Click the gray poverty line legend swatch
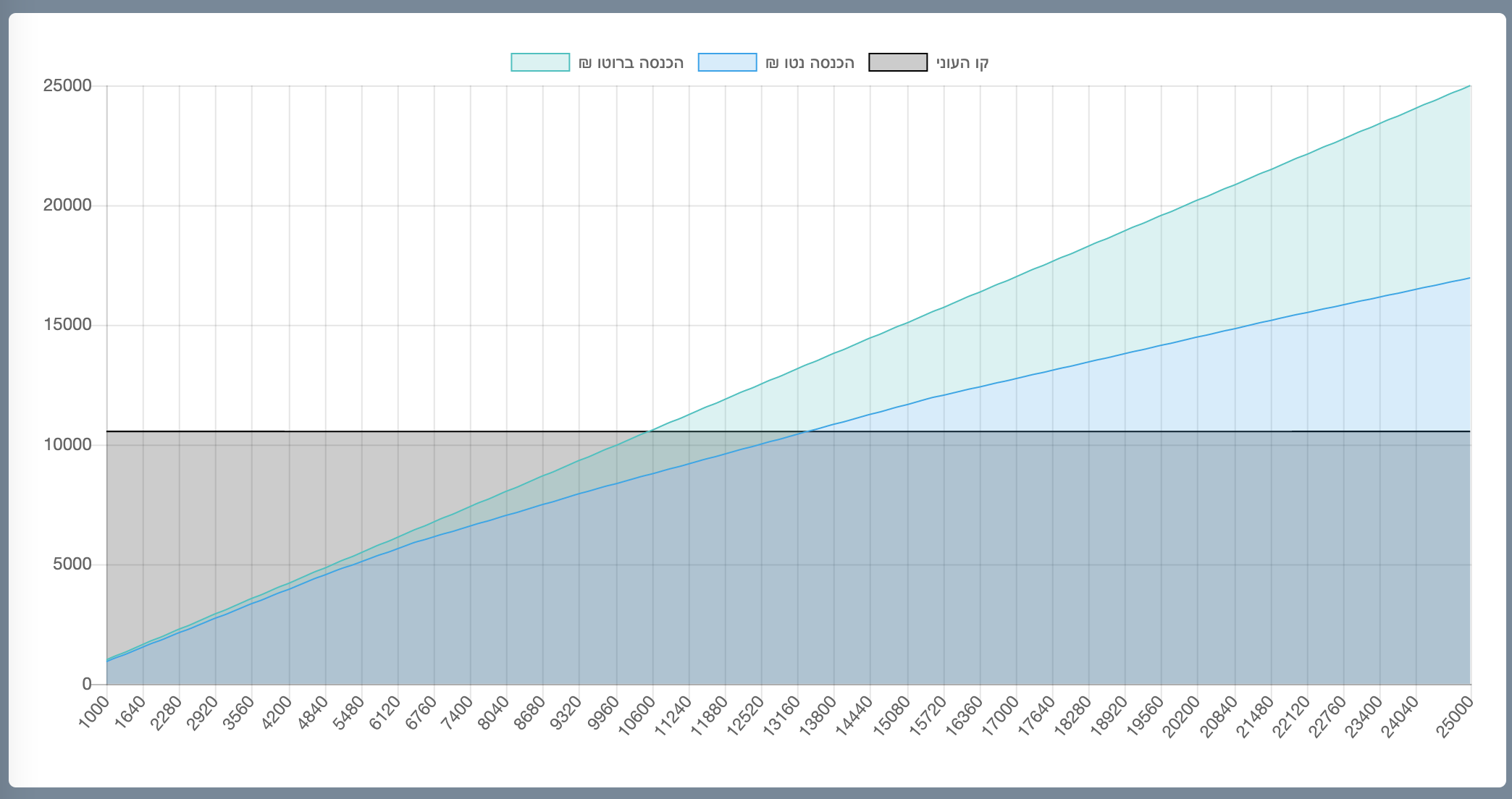Screen dimensions: 1512x799 898,62
